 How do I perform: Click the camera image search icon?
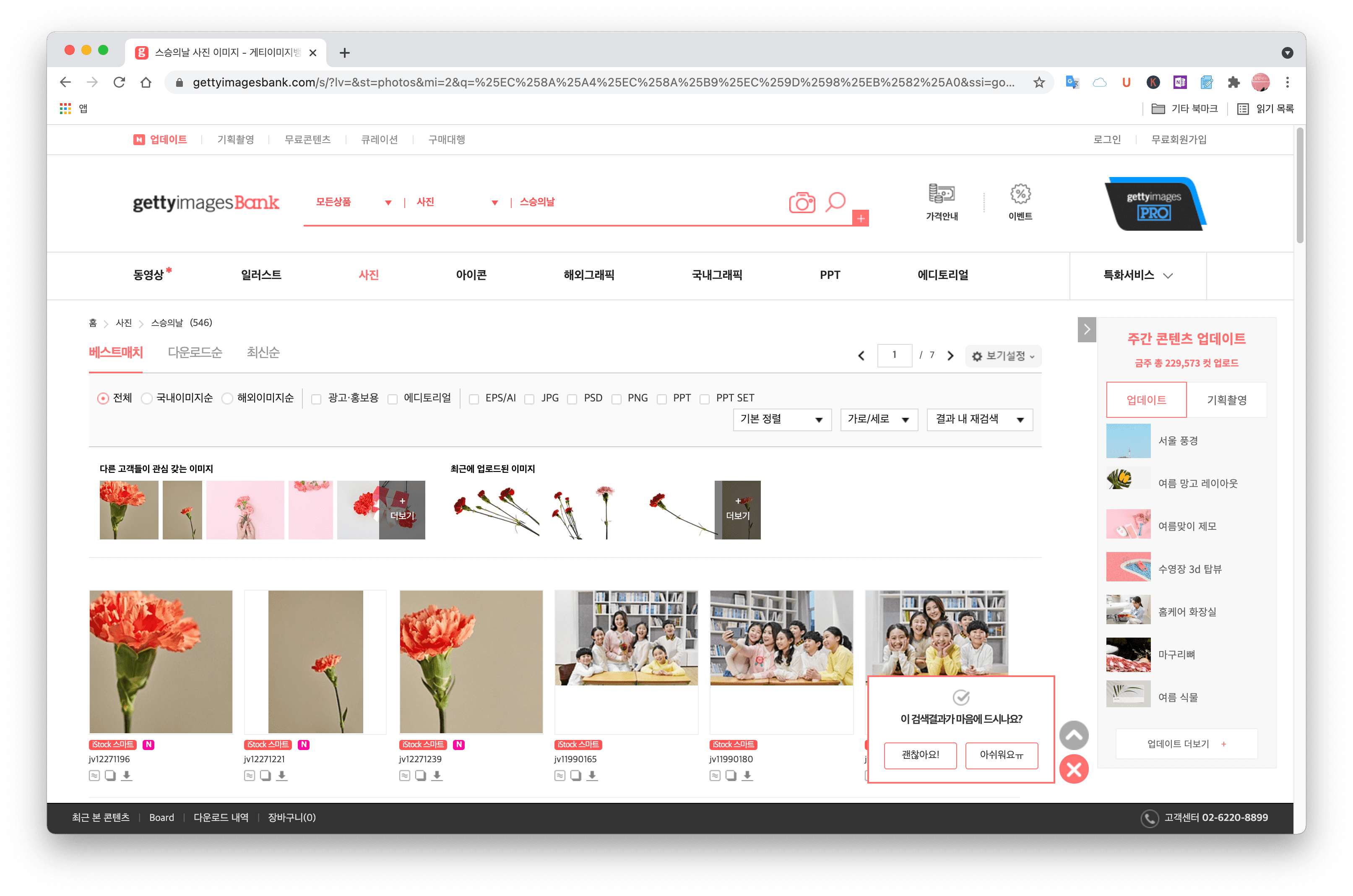click(x=801, y=202)
